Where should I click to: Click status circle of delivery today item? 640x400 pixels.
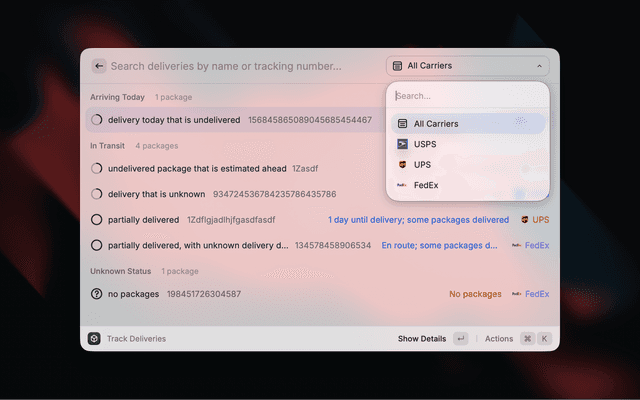(x=97, y=120)
